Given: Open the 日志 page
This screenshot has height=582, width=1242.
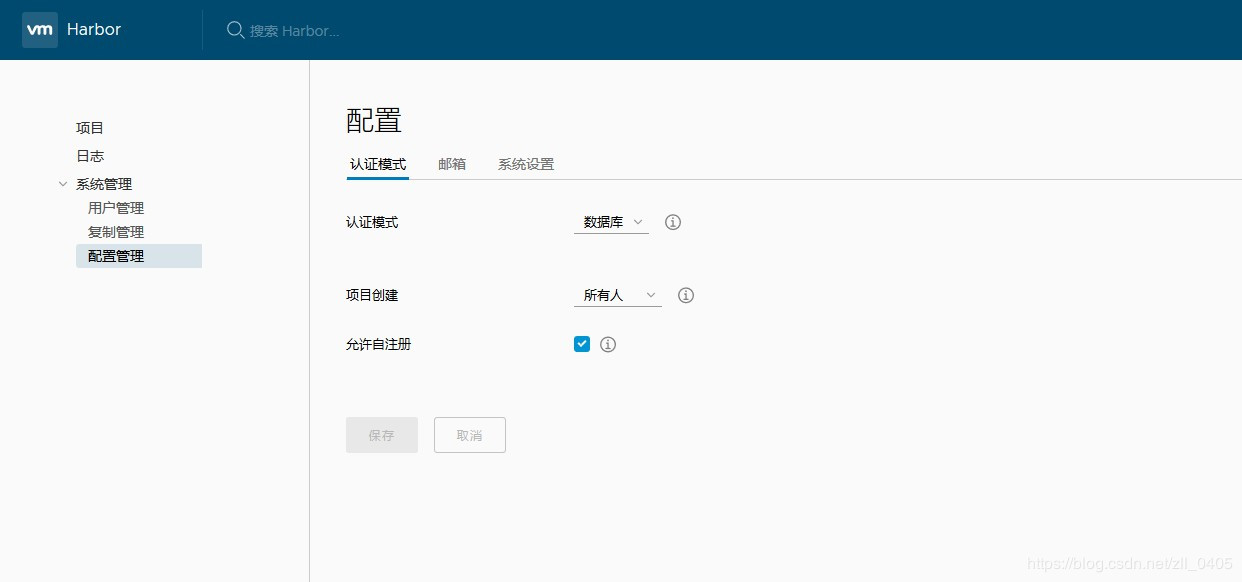Looking at the screenshot, I should point(89,155).
